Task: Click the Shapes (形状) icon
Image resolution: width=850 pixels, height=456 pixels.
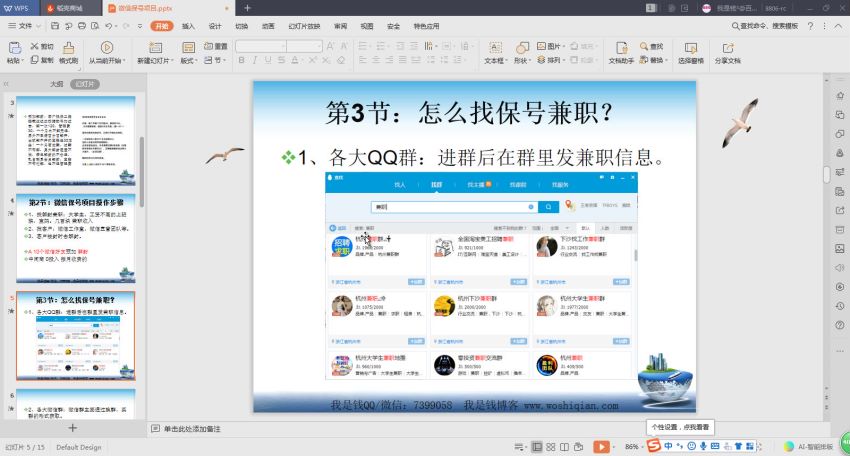Action: (x=522, y=48)
